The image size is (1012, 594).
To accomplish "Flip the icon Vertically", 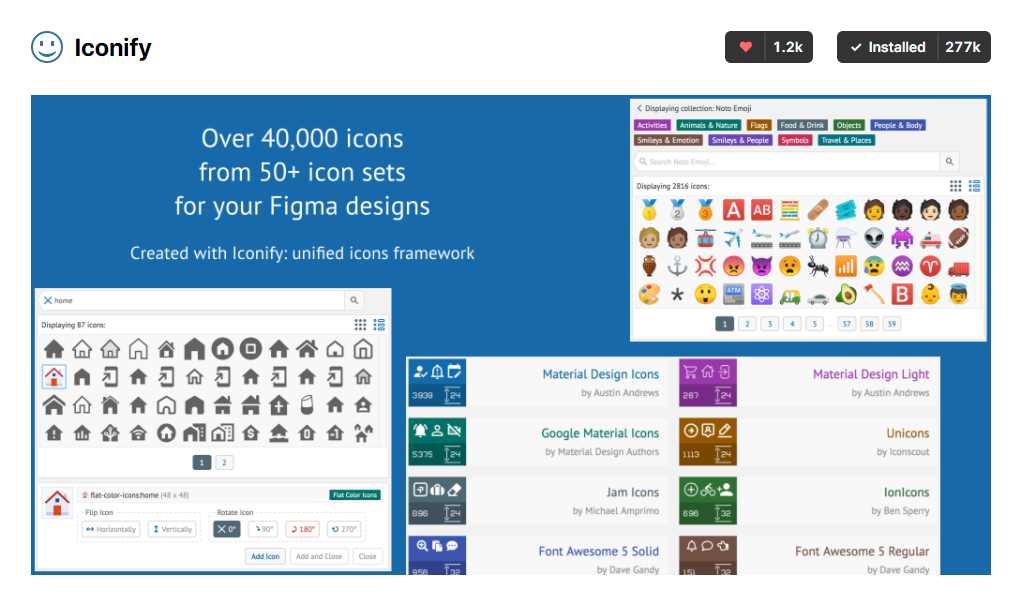I will [172, 529].
